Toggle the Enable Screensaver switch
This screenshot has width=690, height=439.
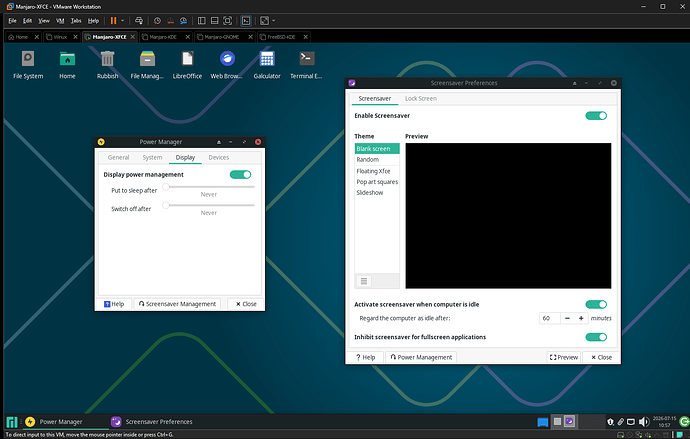click(x=596, y=116)
